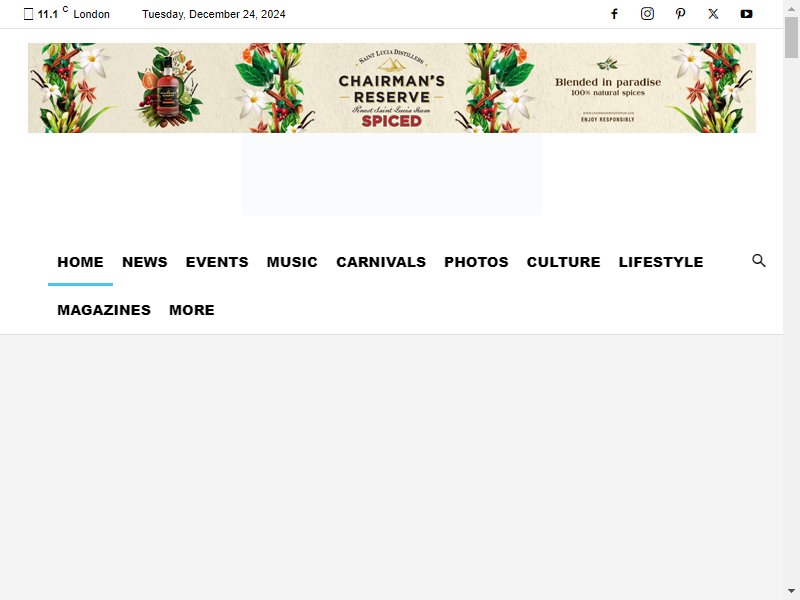Select the HOME menu item
Viewport: 800px width, 600px height.
[80, 262]
